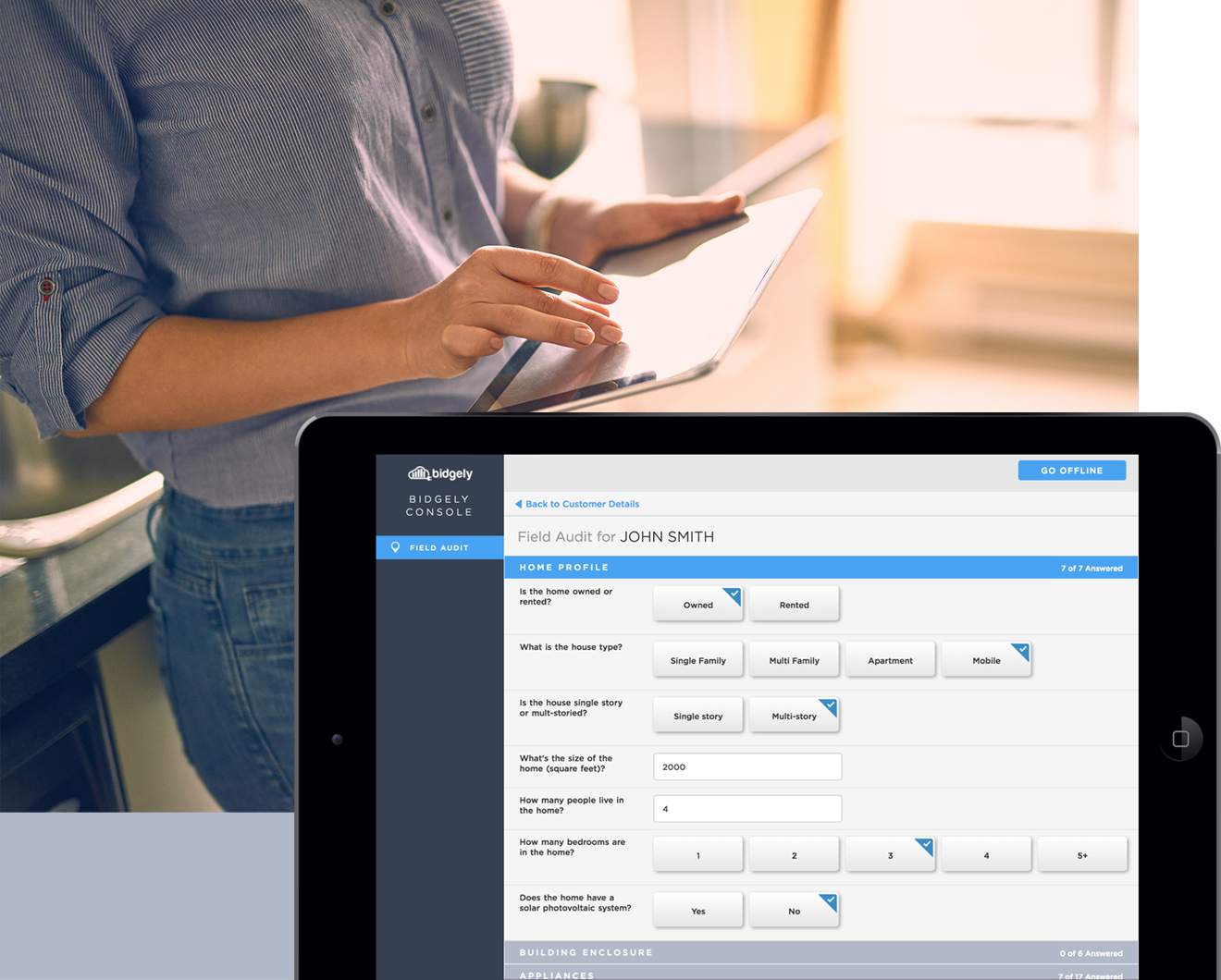1221x980 pixels.
Task: Click the Bidgely logo in the sidebar
Action: click(x=439, y=473)
